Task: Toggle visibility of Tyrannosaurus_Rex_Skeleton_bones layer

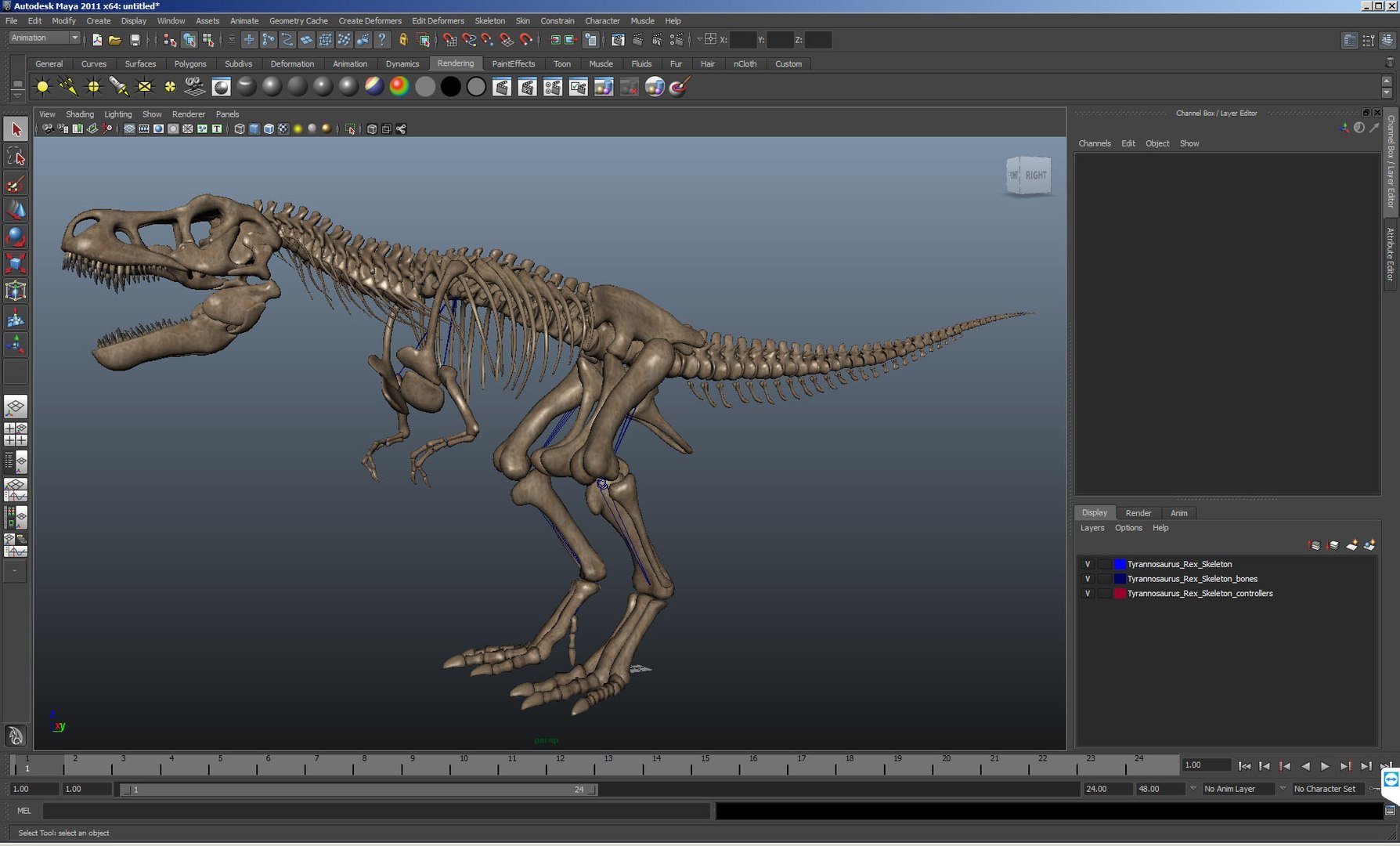Action: pos(1087,579)
